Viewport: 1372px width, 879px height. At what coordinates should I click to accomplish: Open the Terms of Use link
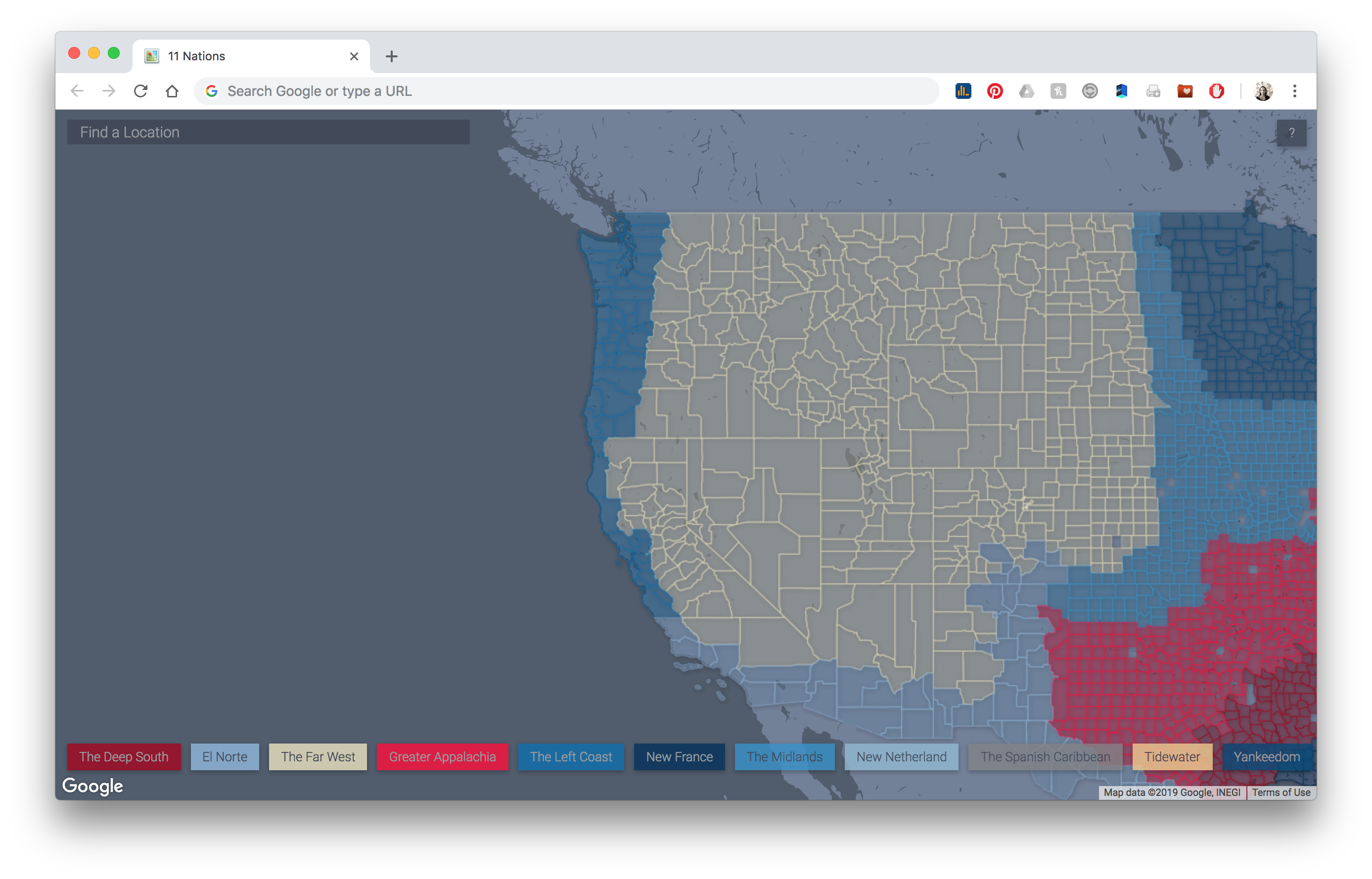(x=1281, y=792)
